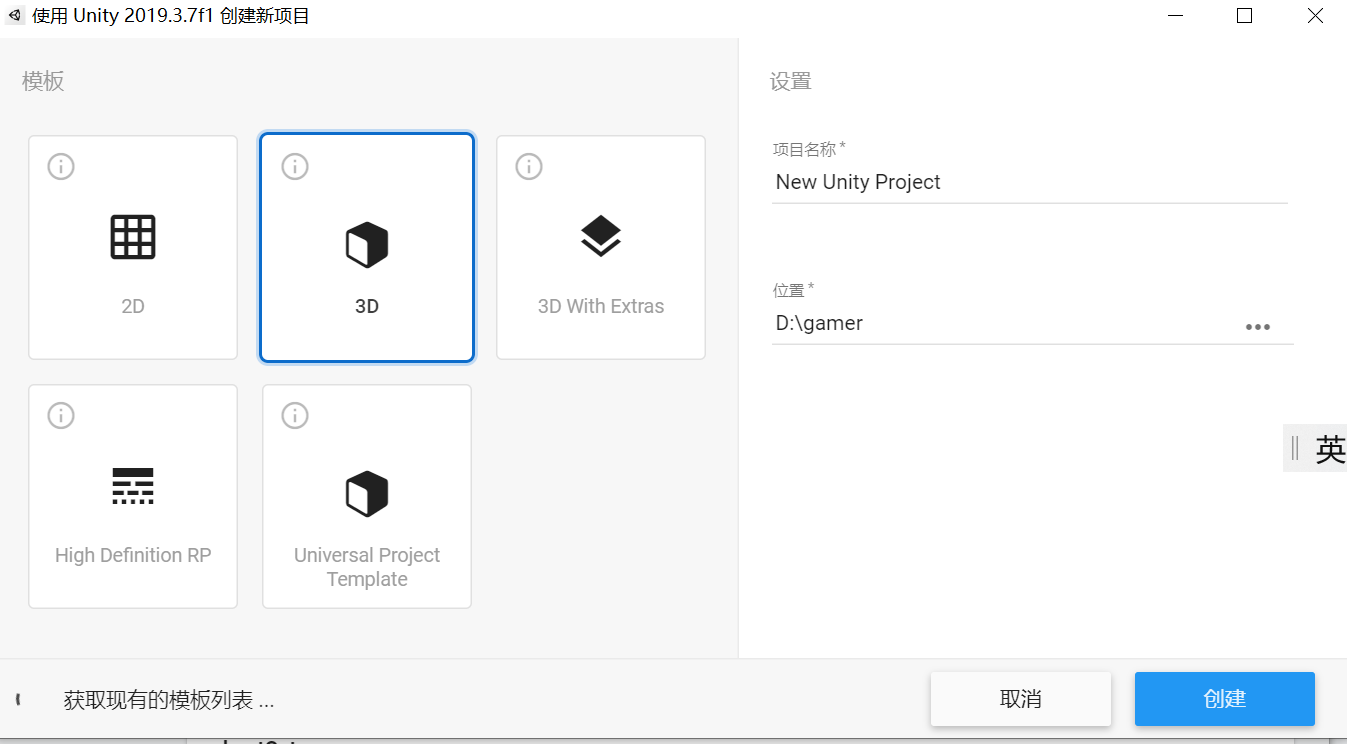This screenshot has height=744, width=1347.
Task: Click the IME toolbar drag handle
Action: (x=1295, y=448)
